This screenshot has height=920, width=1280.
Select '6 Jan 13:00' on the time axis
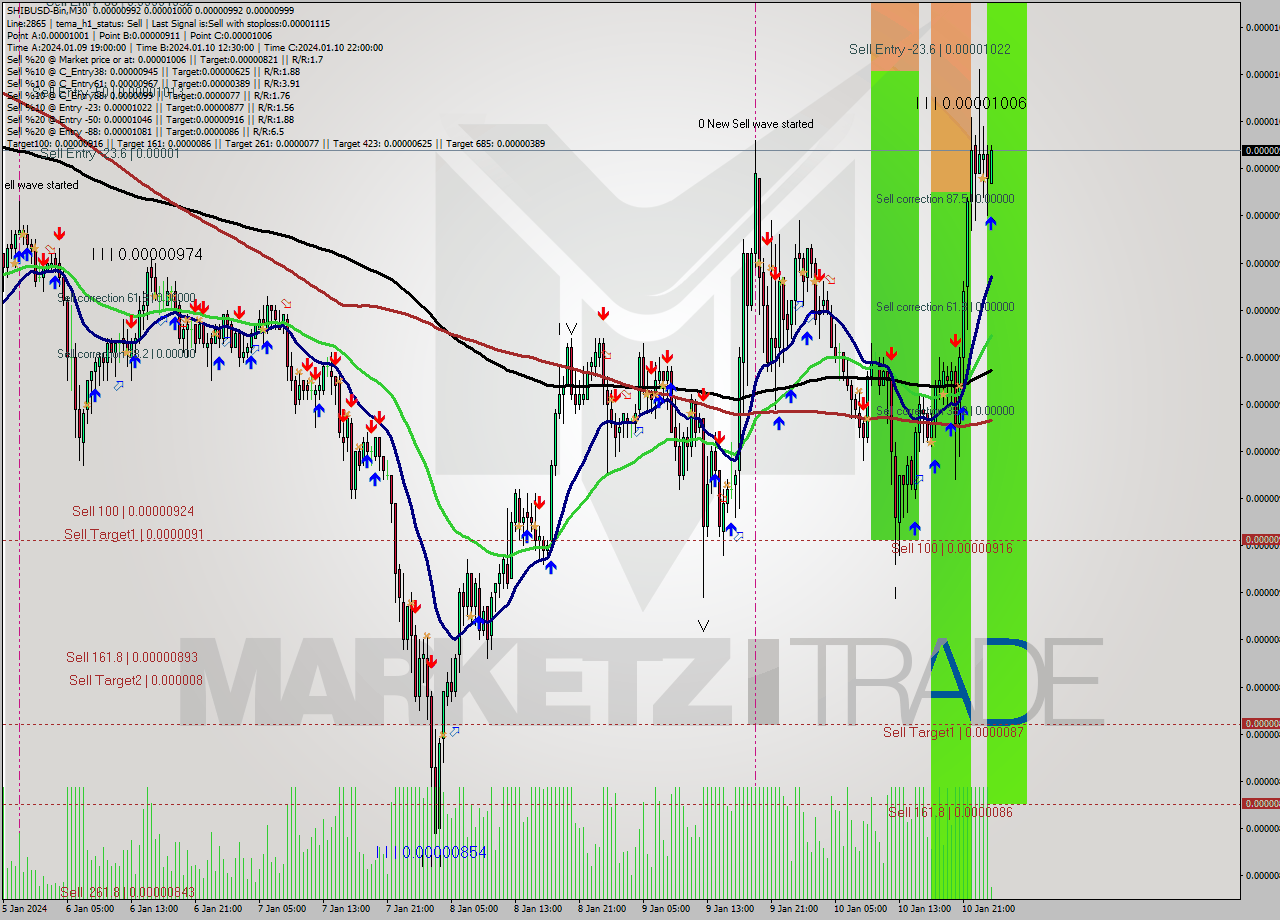click(x=154, y=908)
